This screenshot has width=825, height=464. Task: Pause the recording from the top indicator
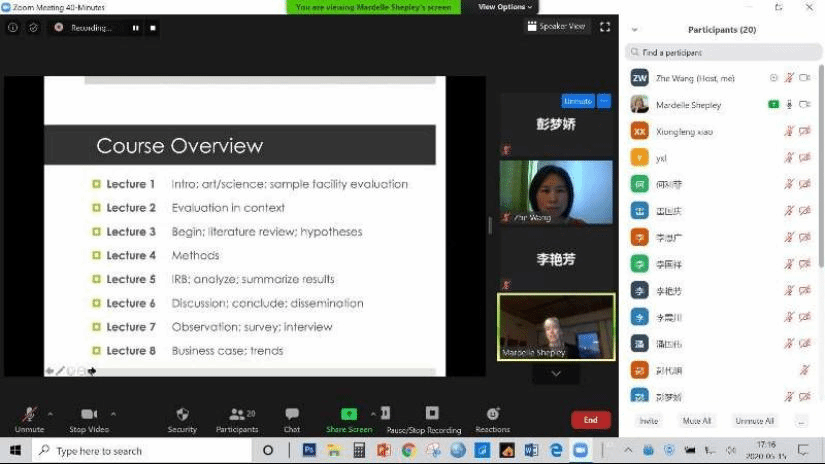point(136,28)
